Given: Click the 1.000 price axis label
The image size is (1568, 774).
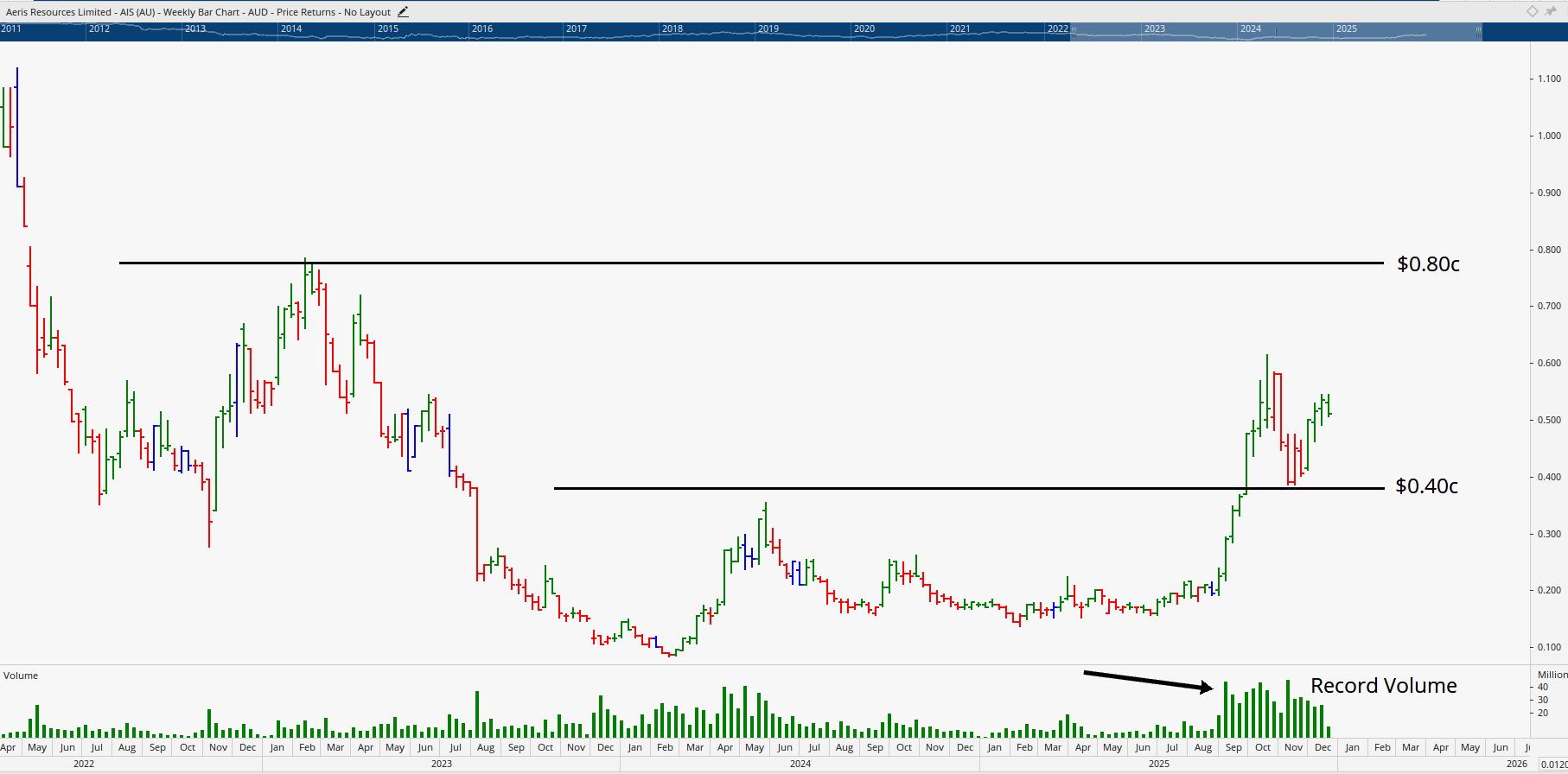Looking at the screenshot, I should click(x=1549, y=136).
